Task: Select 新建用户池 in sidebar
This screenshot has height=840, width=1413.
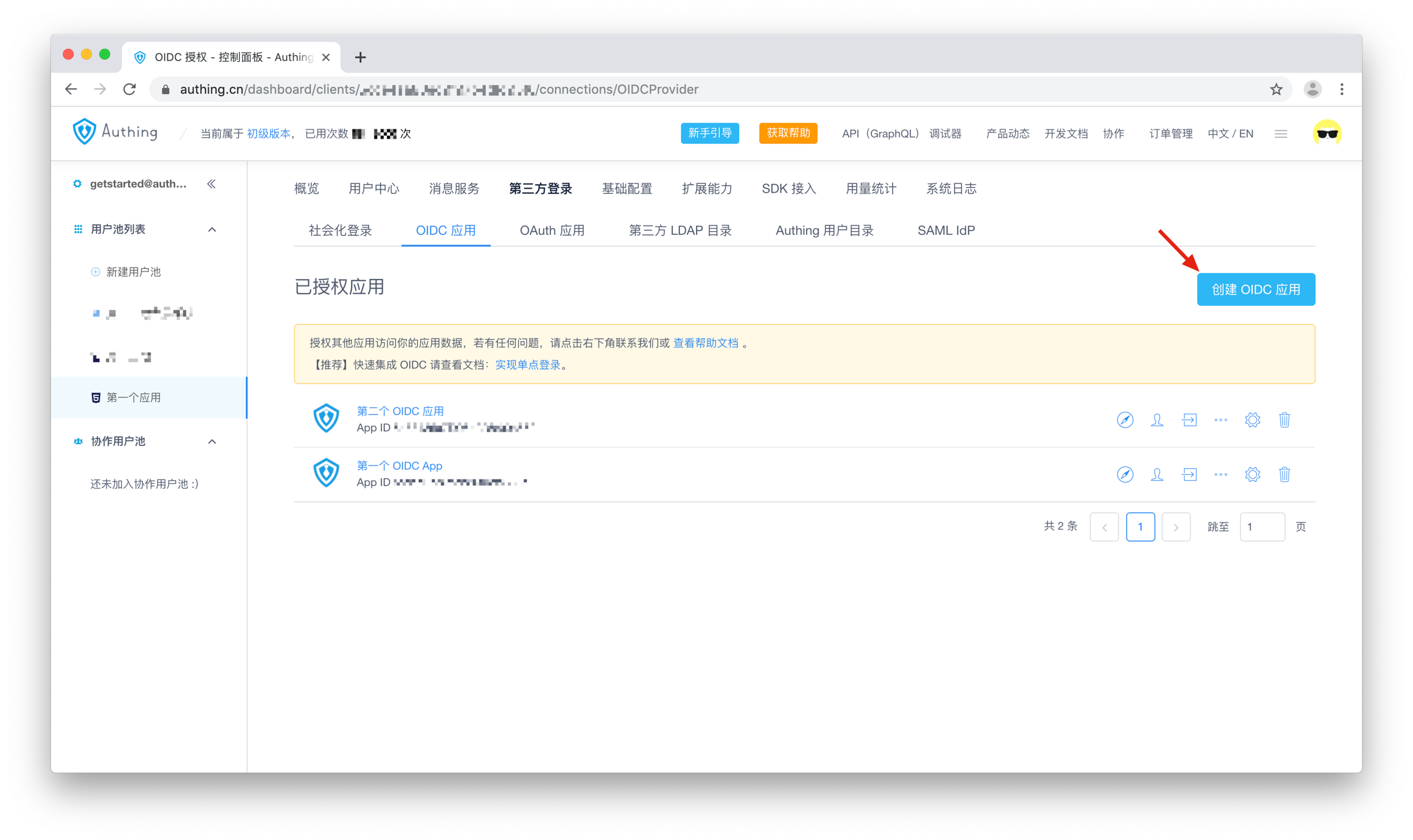Action: 133,272
